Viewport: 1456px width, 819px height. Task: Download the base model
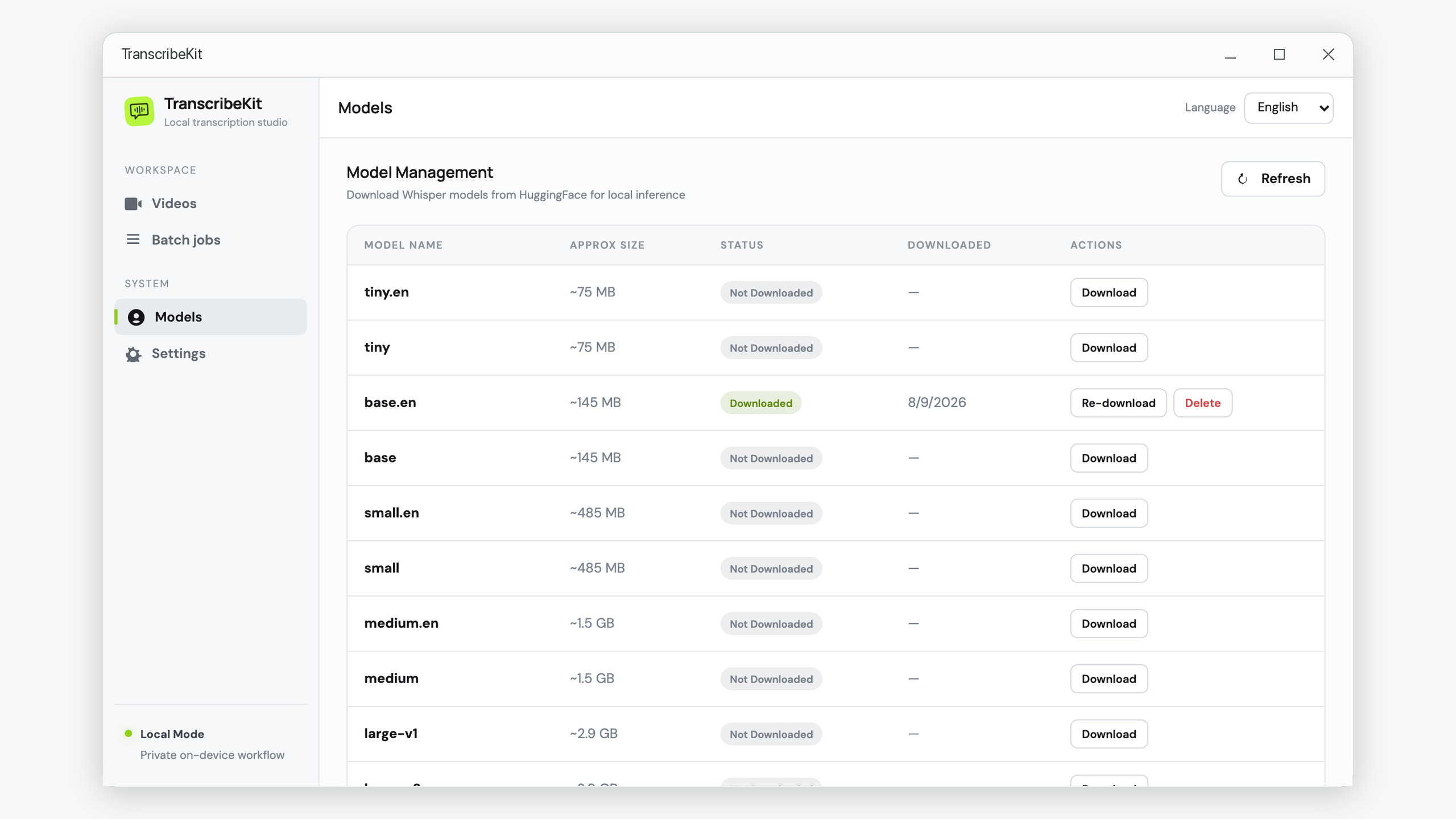pyautogui.click(x=1109, y=458)
